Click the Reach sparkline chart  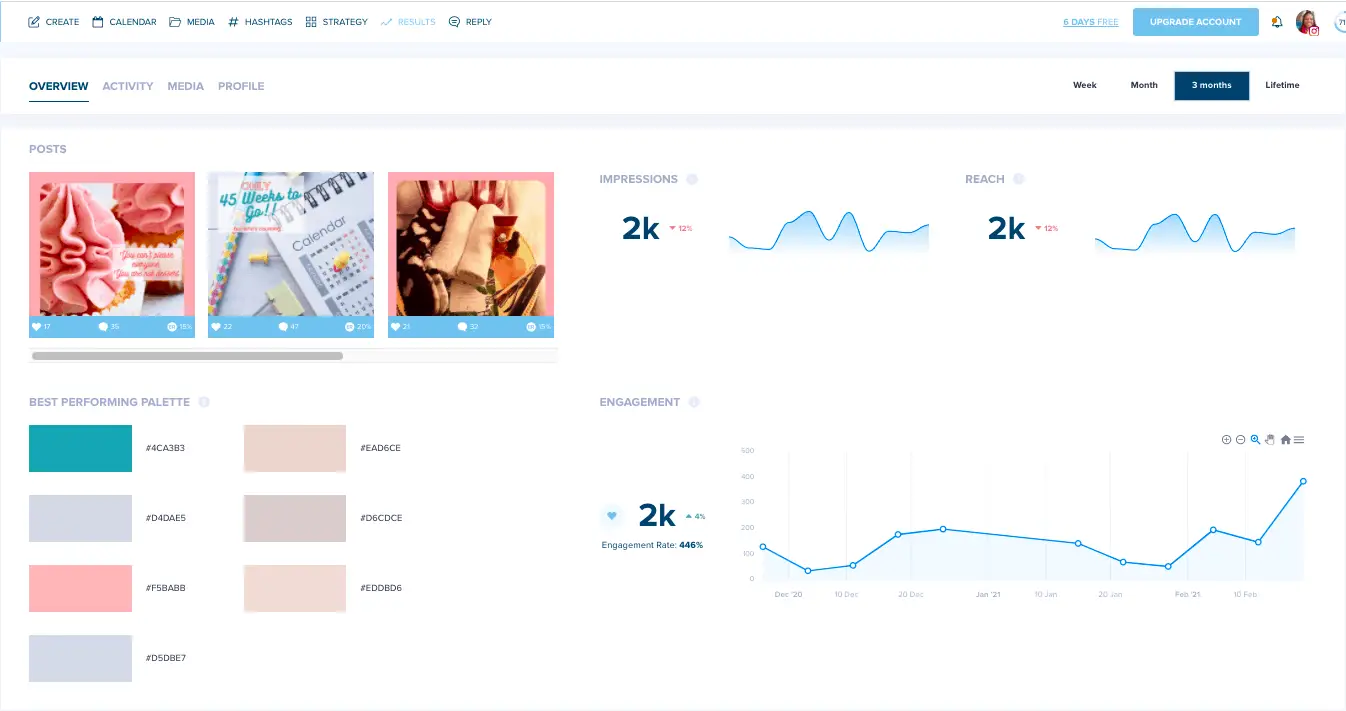pyautogui.click(x=1195, y=231)
